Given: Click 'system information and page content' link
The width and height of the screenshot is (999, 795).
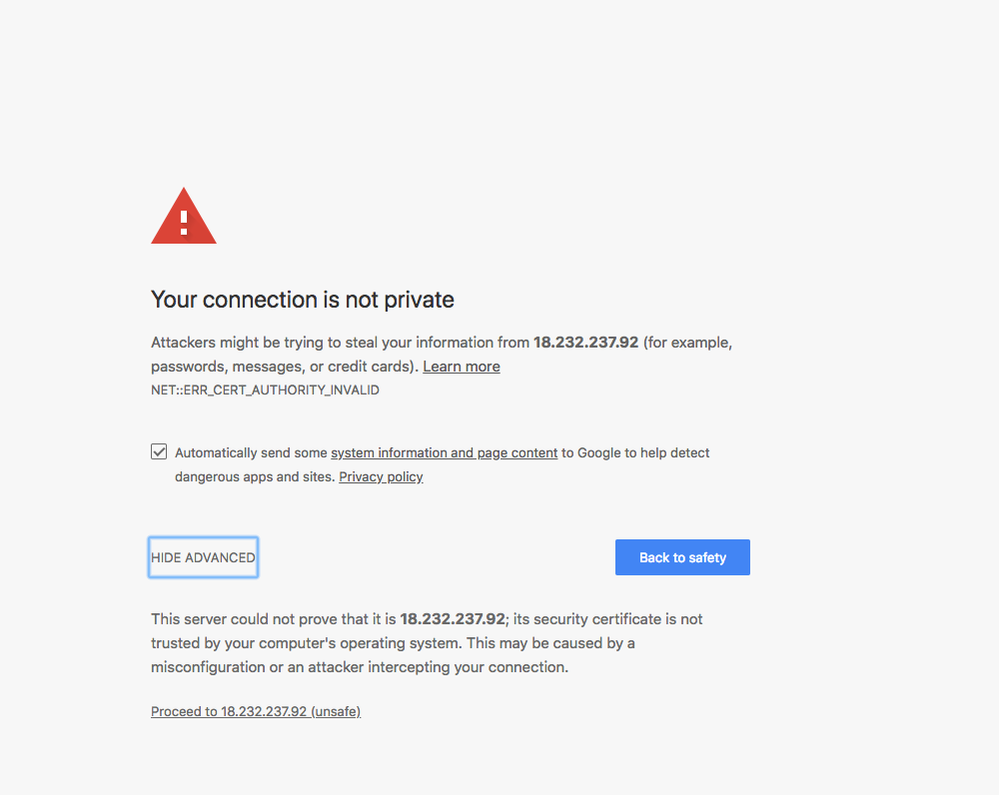Looking at the screenshot, I should point(443,452).
